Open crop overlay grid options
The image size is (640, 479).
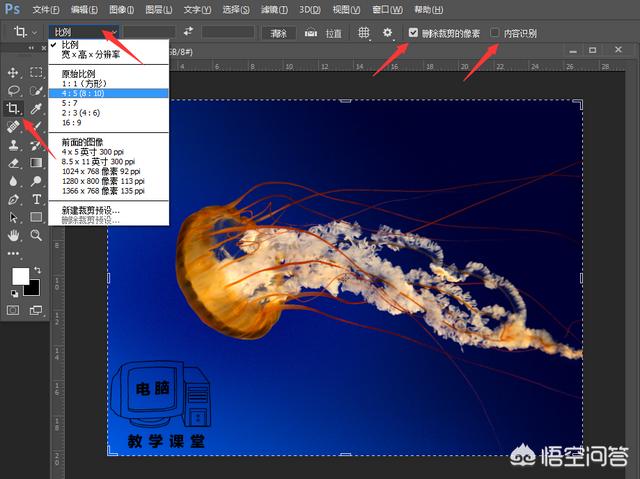364,32
